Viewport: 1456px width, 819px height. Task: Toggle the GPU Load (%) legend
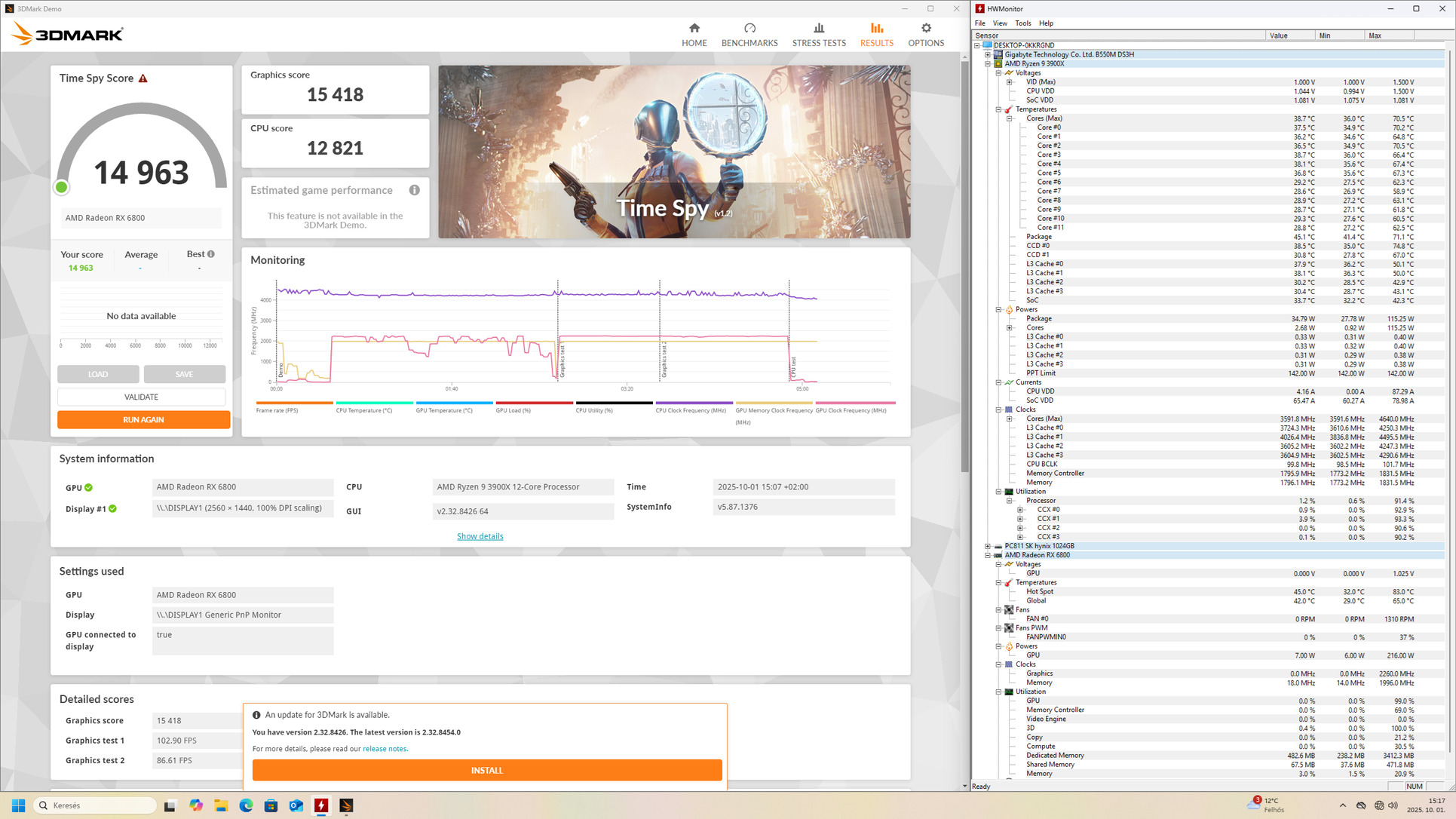(513, 410)
